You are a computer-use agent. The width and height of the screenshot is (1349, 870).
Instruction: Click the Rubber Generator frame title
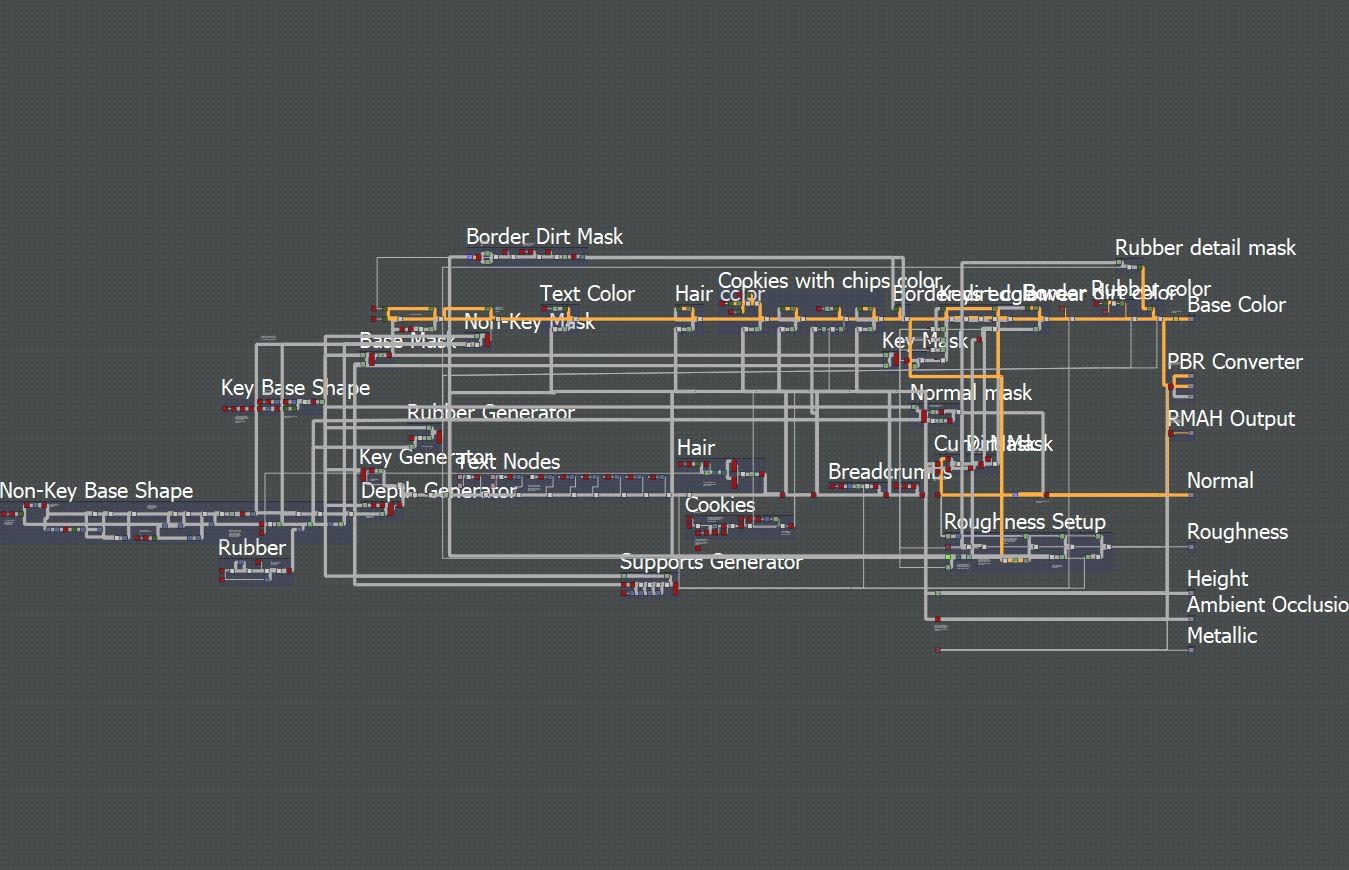pos(491,413)
